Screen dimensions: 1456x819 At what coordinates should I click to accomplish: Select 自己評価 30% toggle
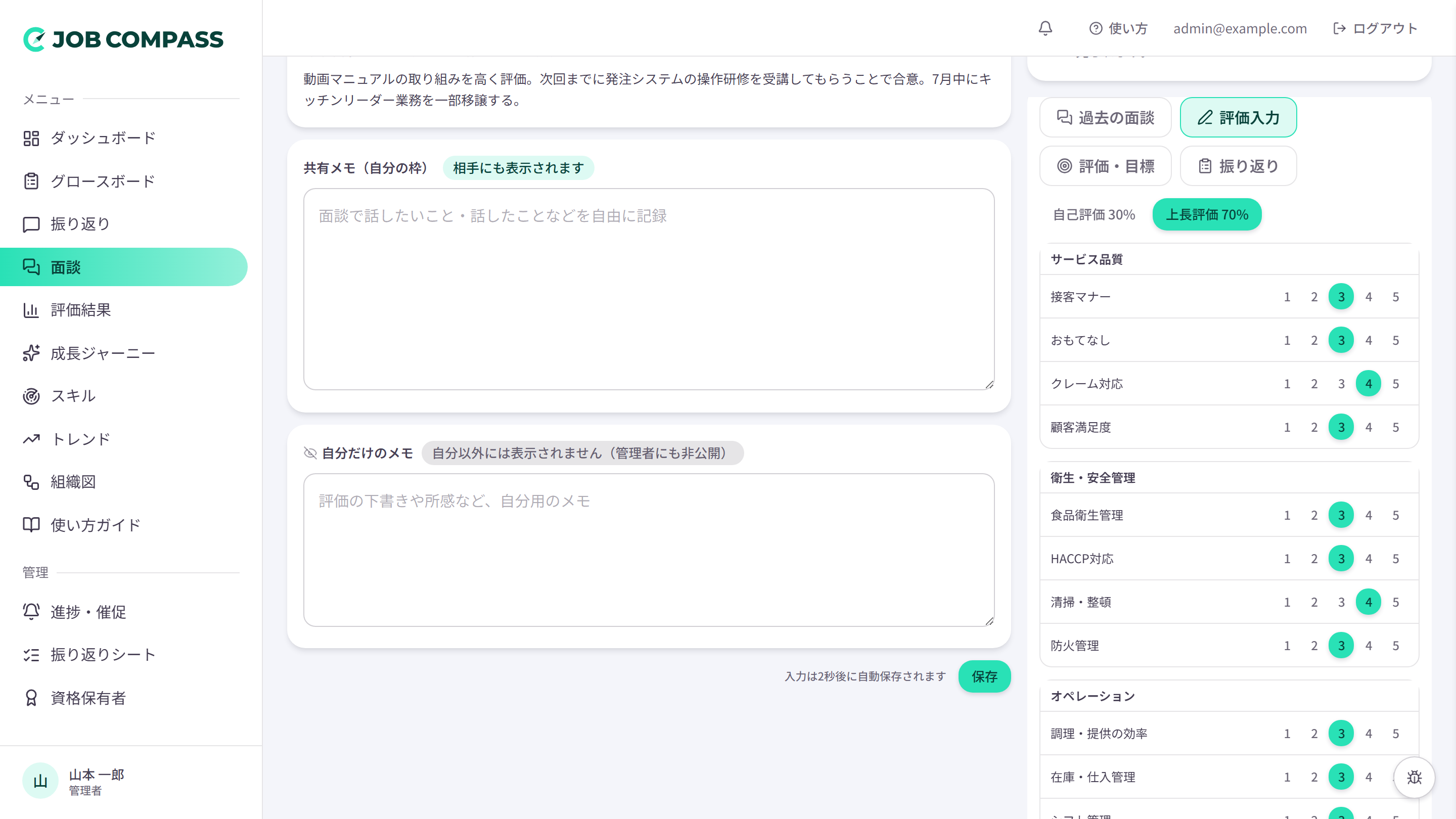tap(1094, 215)
